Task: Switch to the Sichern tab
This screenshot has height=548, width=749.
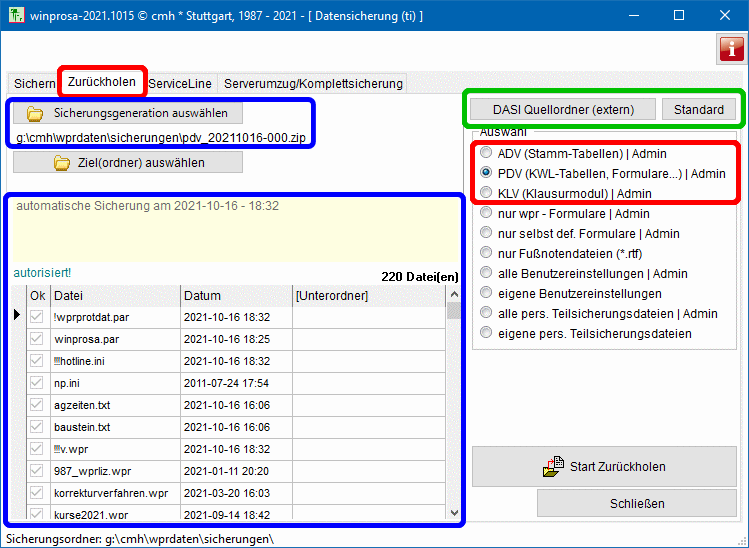Action: pyautogui.click(x=34, y=84)
